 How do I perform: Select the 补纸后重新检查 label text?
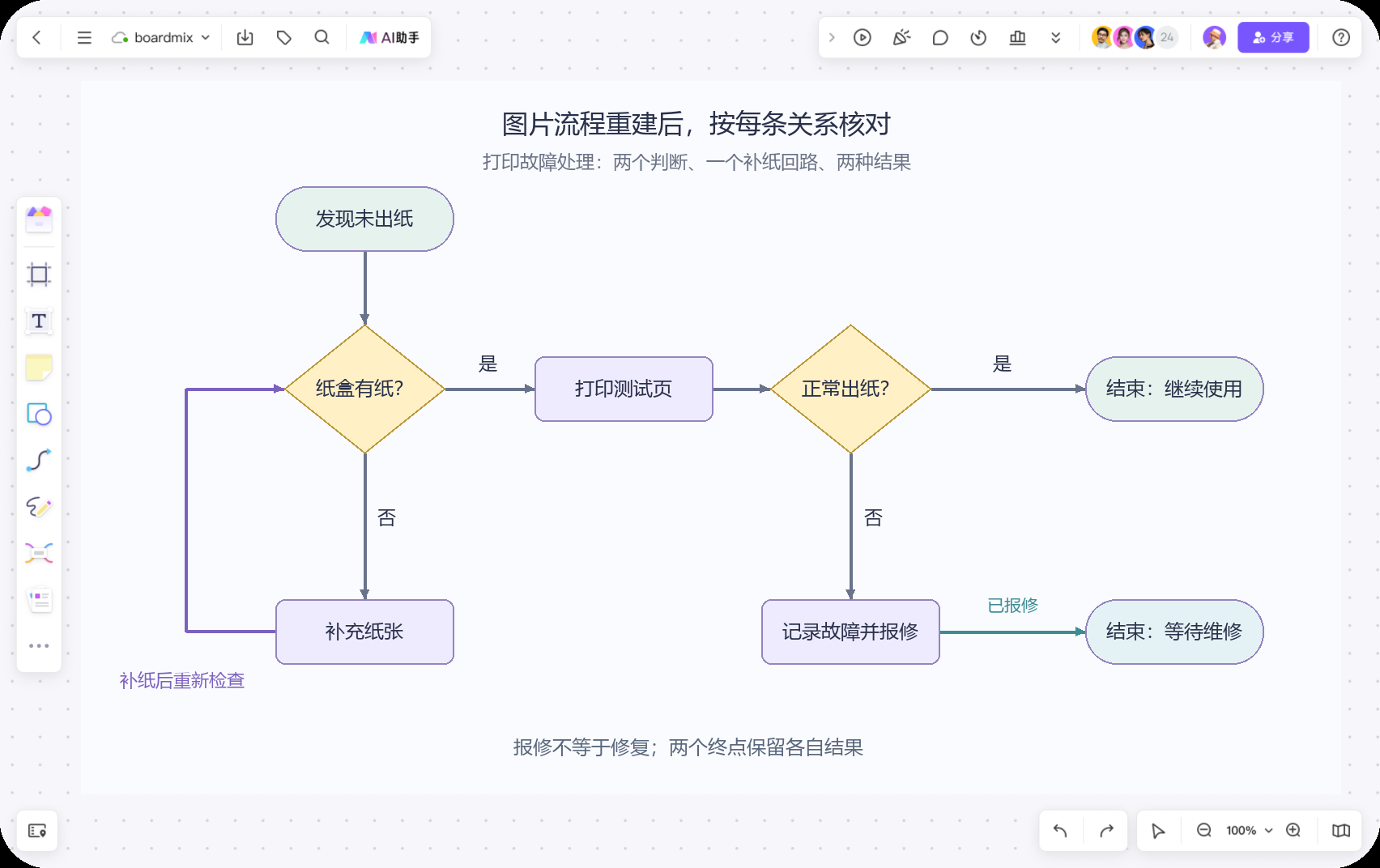point(182,681)
